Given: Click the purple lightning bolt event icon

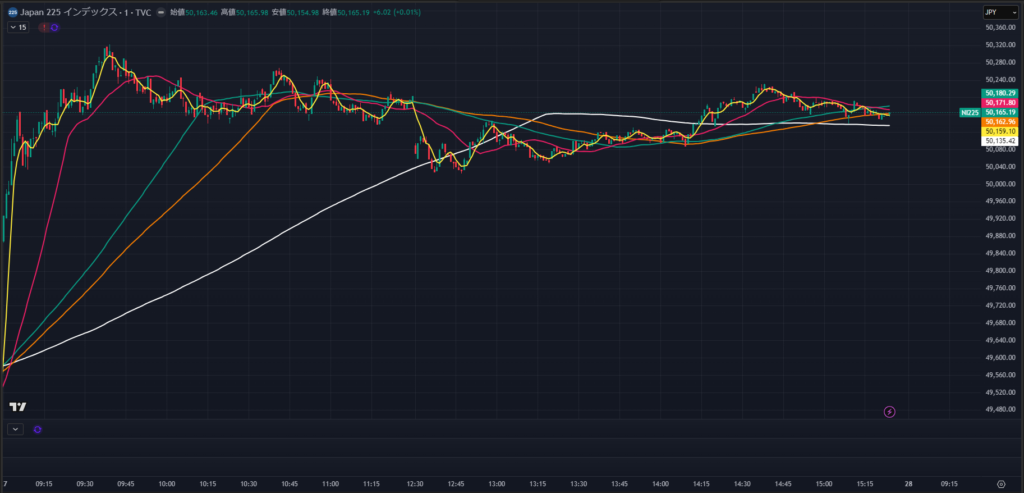Looking at the screenshot, I should 890,411.
